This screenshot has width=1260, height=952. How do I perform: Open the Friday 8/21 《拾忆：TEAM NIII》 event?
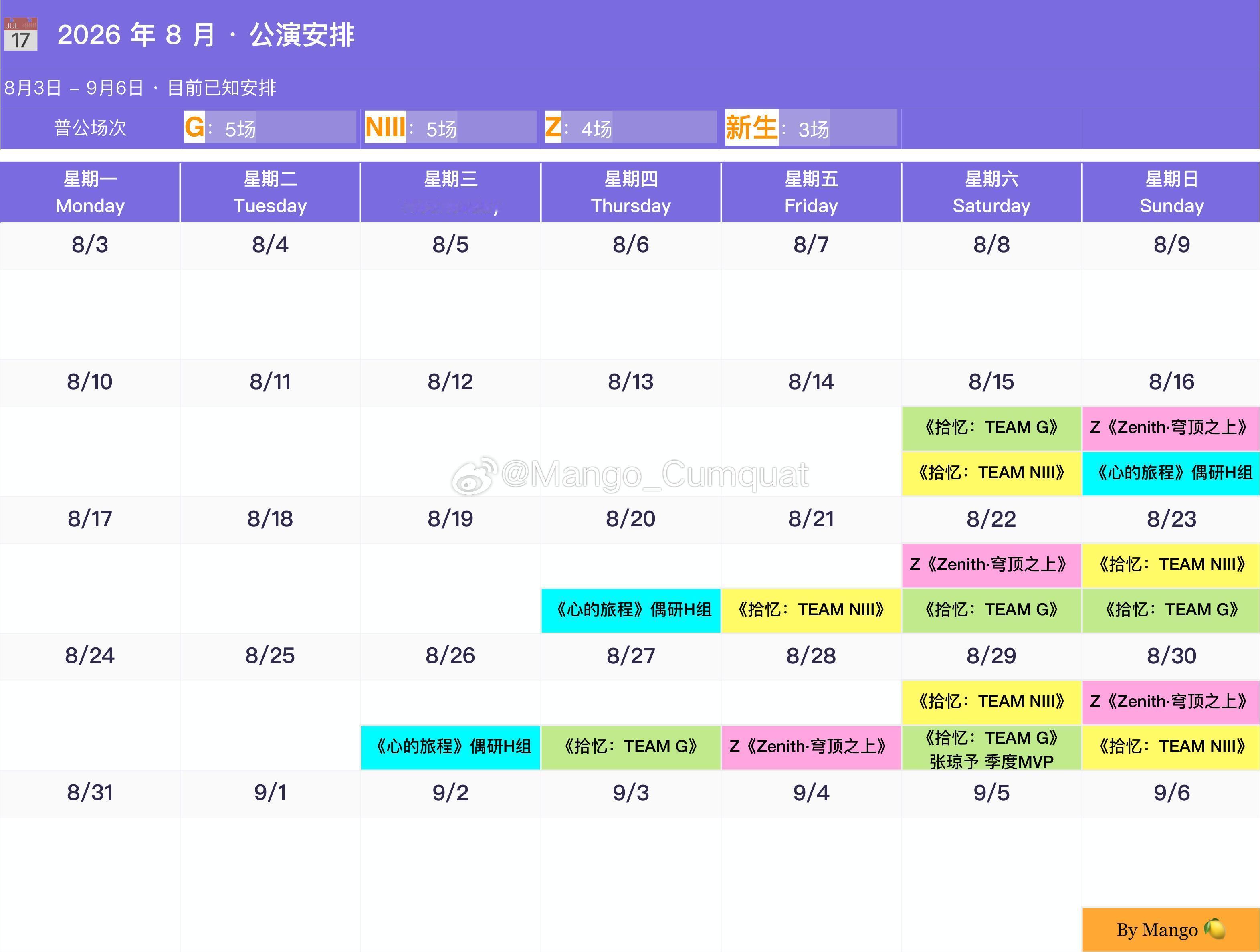point(811,610)
